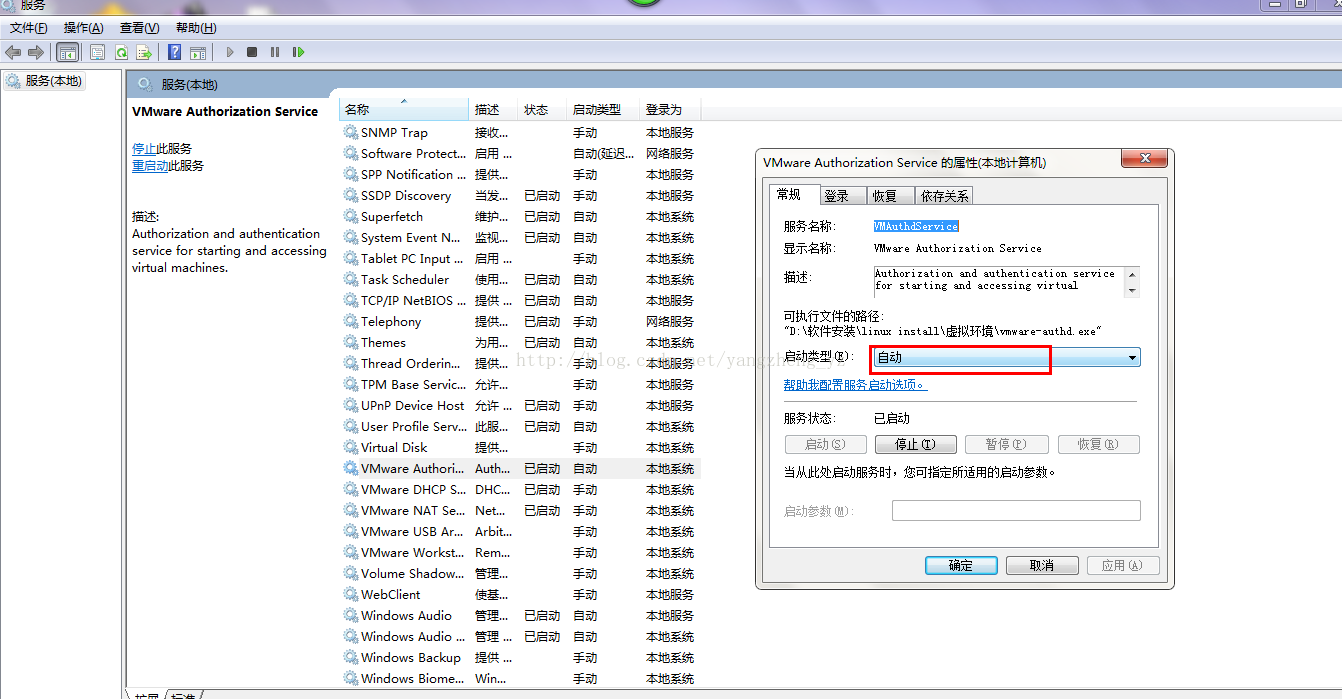Select the VMware USB Ar... service row

[x=520, y=531]
